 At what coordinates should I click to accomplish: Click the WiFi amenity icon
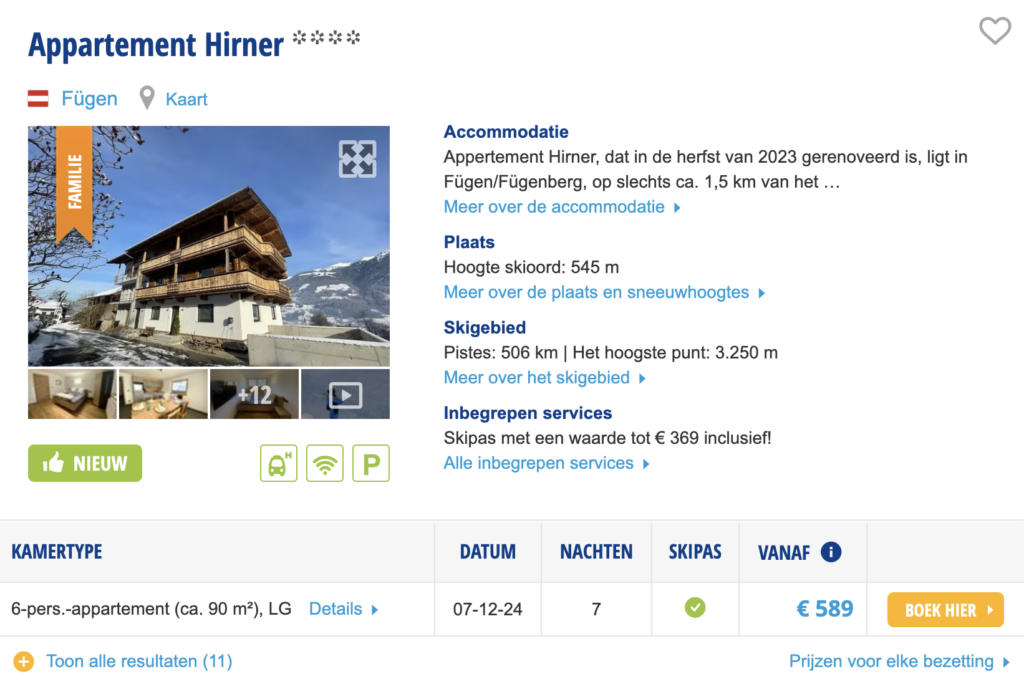coord(325,463)
